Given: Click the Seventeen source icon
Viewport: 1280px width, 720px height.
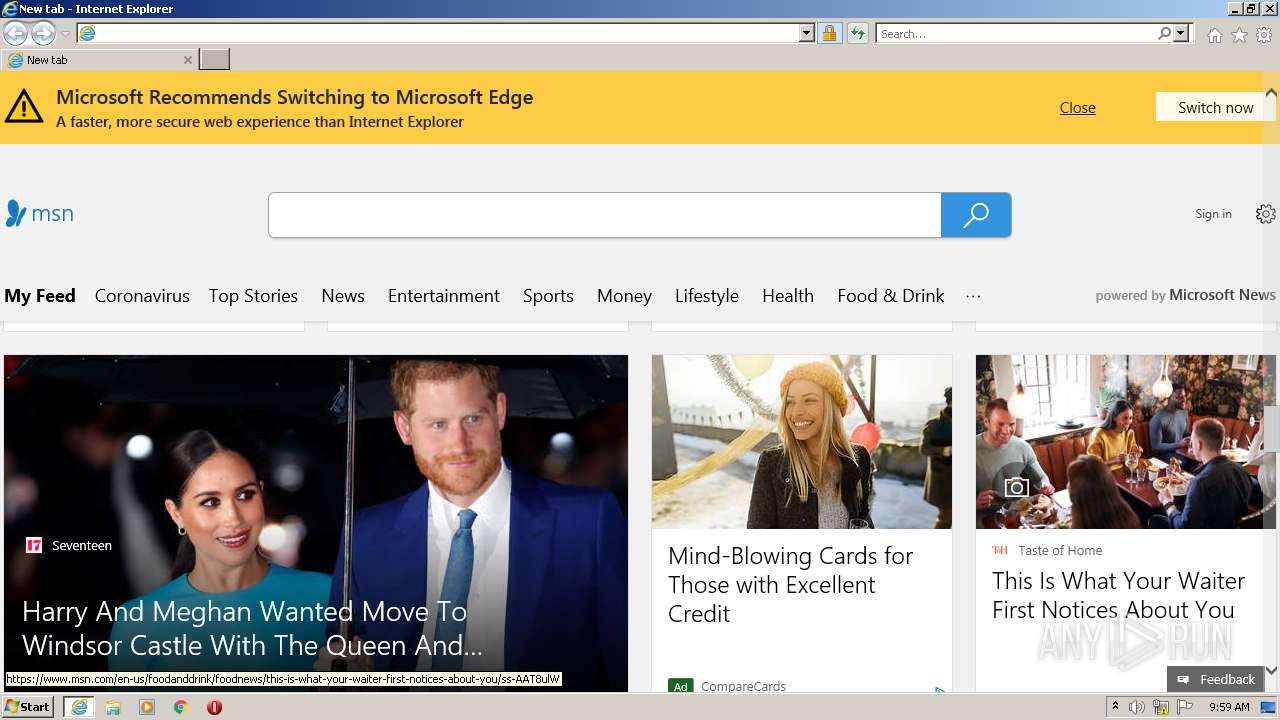Looking at the screenshot, I should (x=34, y=545).
